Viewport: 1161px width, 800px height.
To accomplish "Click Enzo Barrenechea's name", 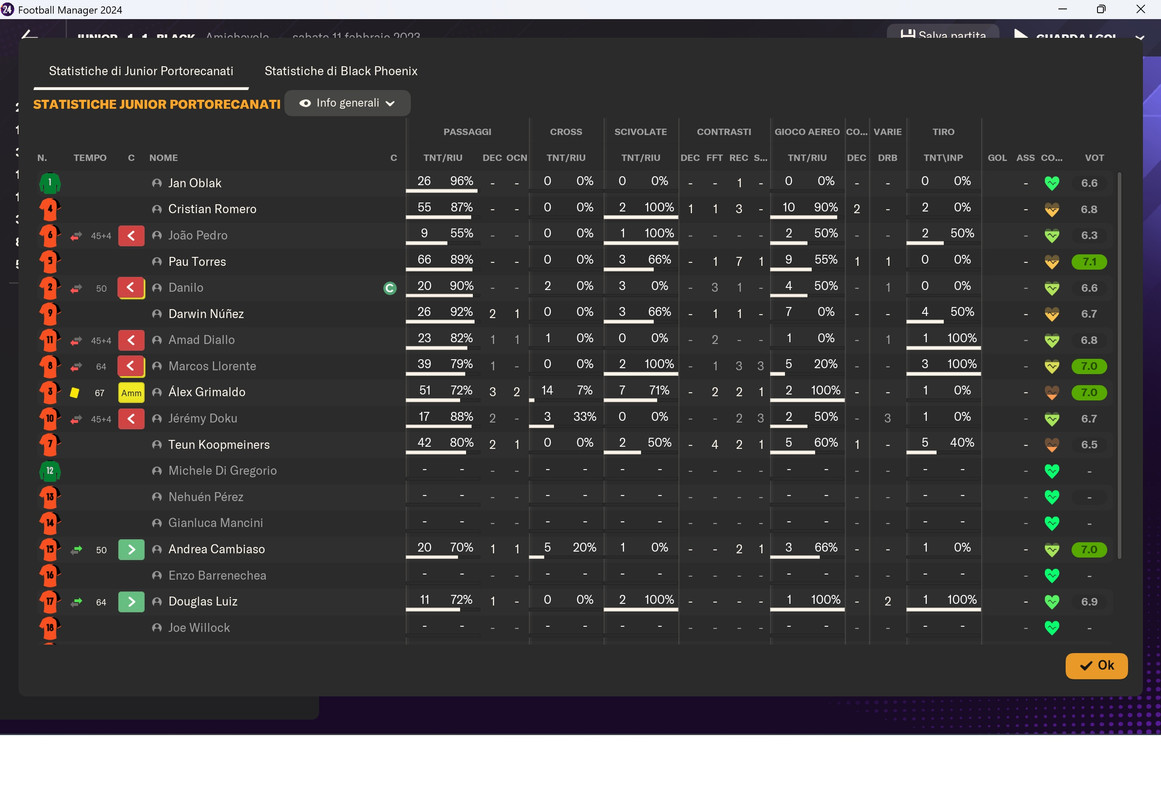I will (217, 576).
